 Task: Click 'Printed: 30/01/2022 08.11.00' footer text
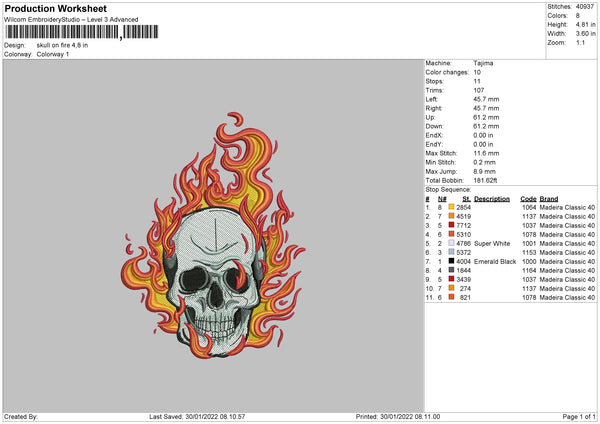[398, 416]
